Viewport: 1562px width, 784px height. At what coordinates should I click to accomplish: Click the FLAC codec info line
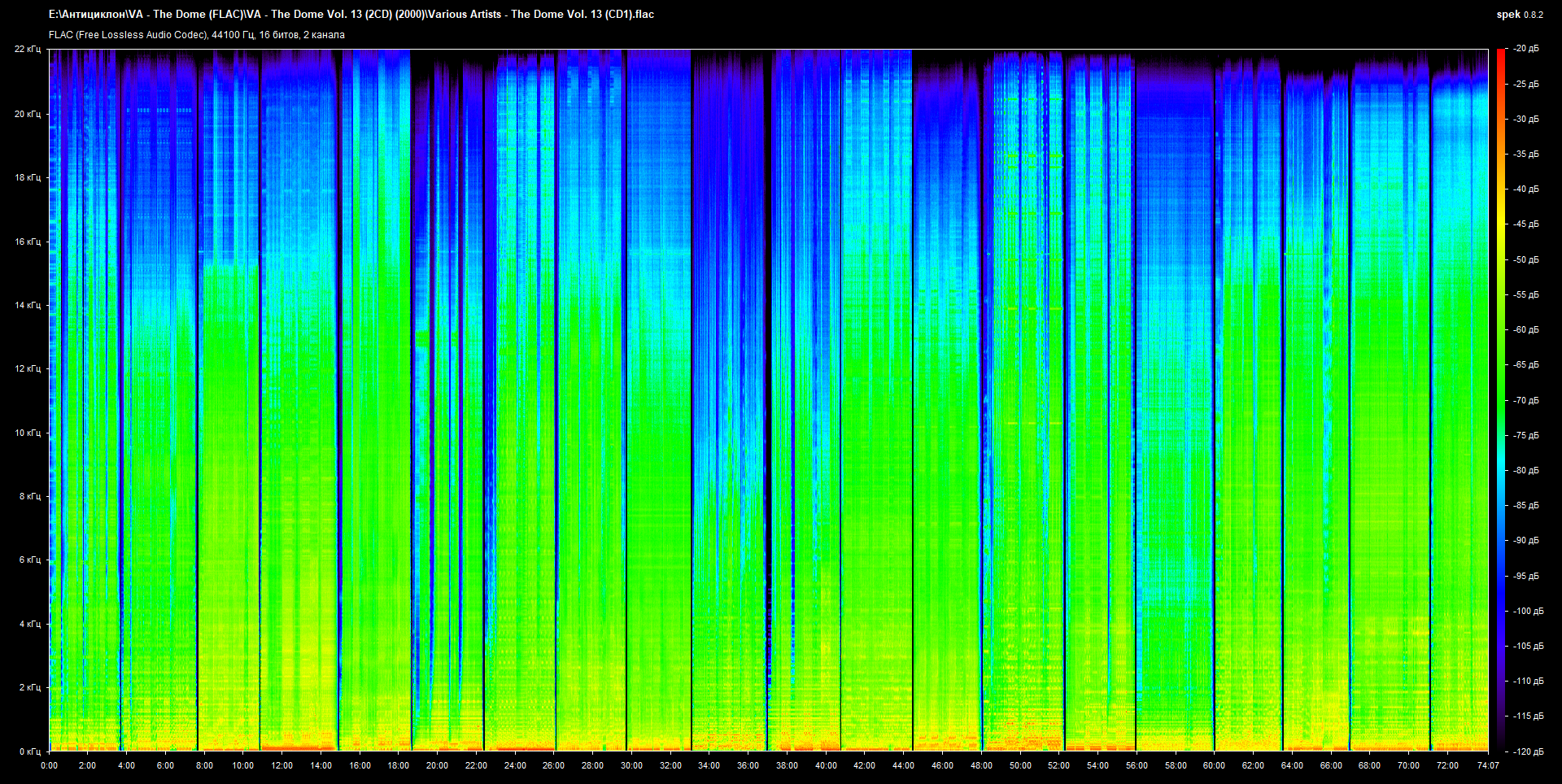click(x=196, y=35)
